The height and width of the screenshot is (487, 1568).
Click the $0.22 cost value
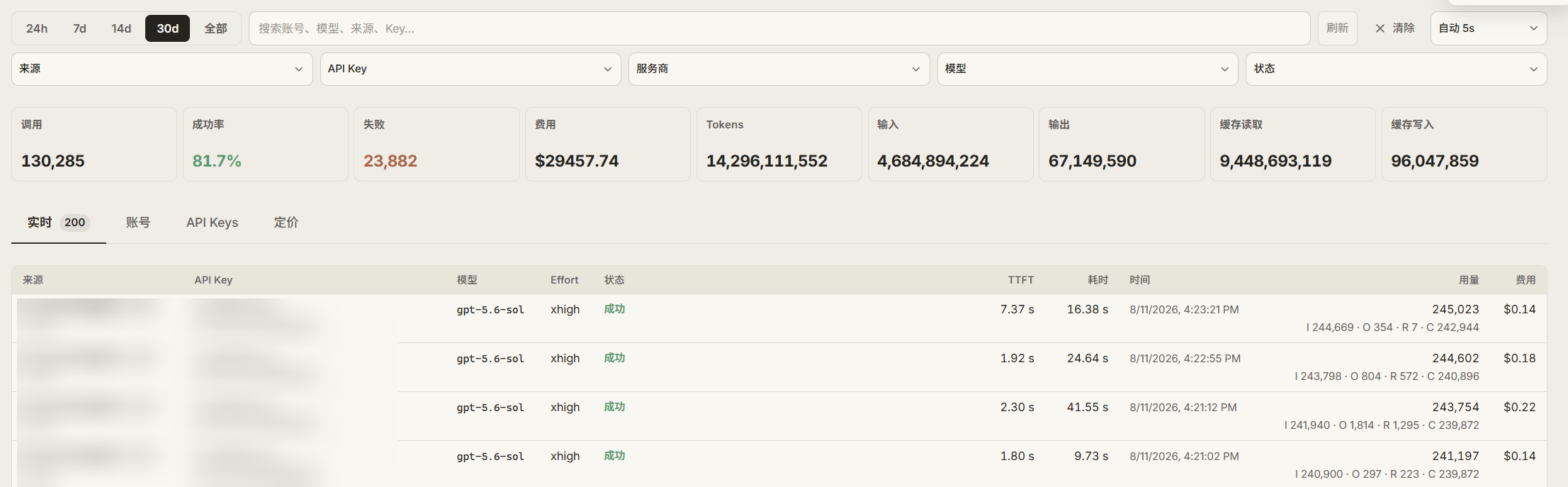point(1520,408)
